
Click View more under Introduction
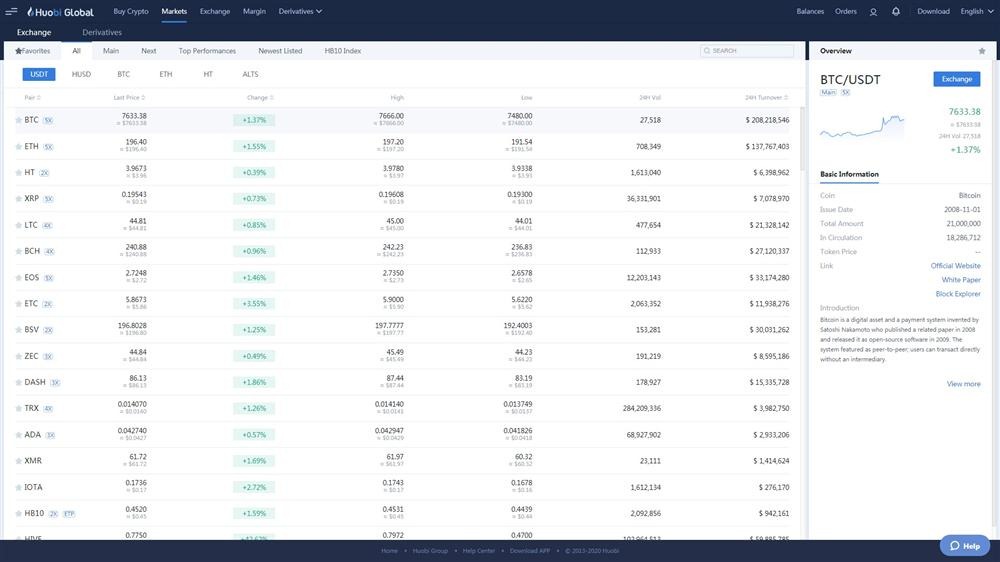click(x=964, y=384)
